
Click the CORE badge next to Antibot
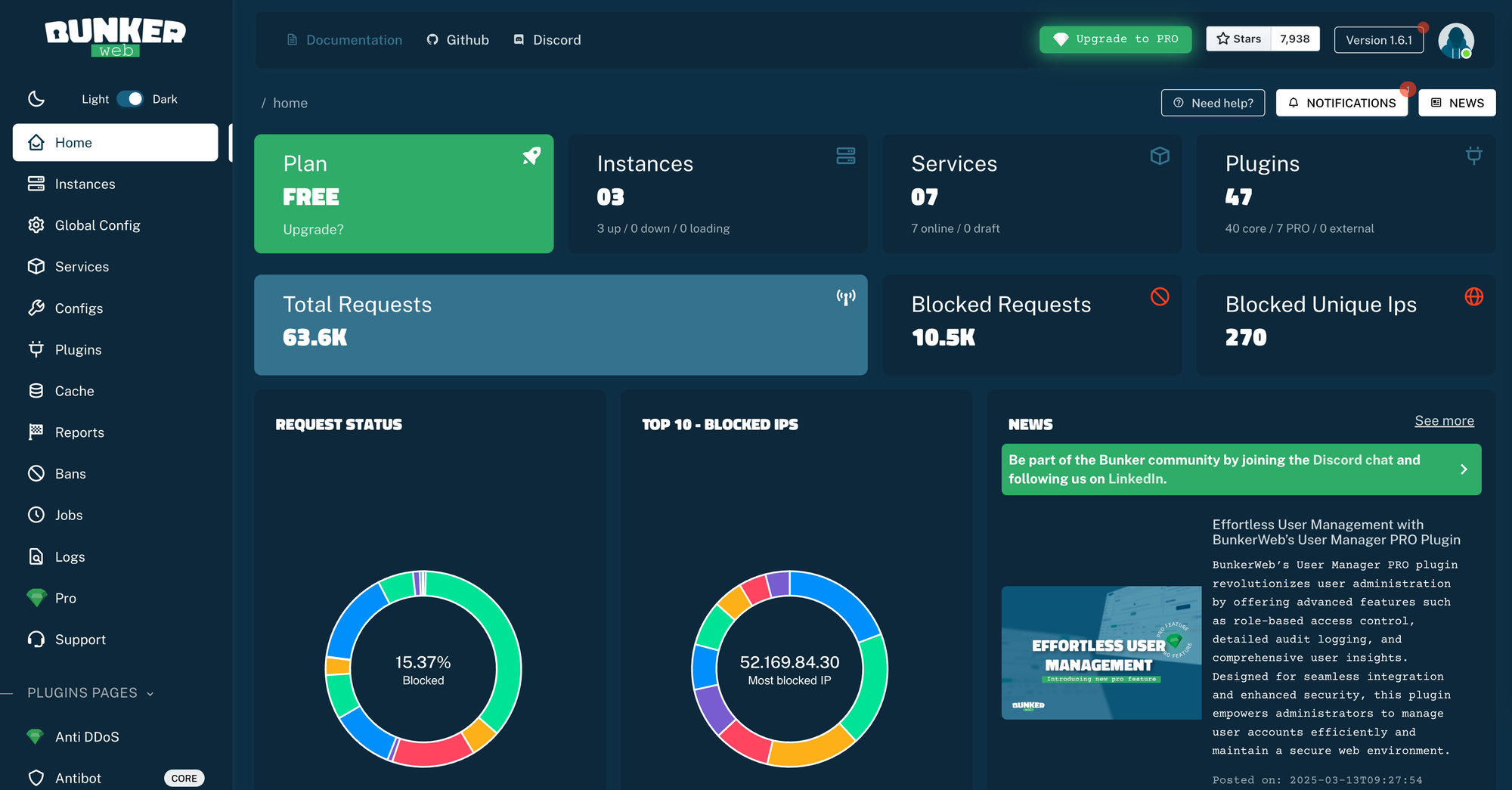tap(184, 778)
